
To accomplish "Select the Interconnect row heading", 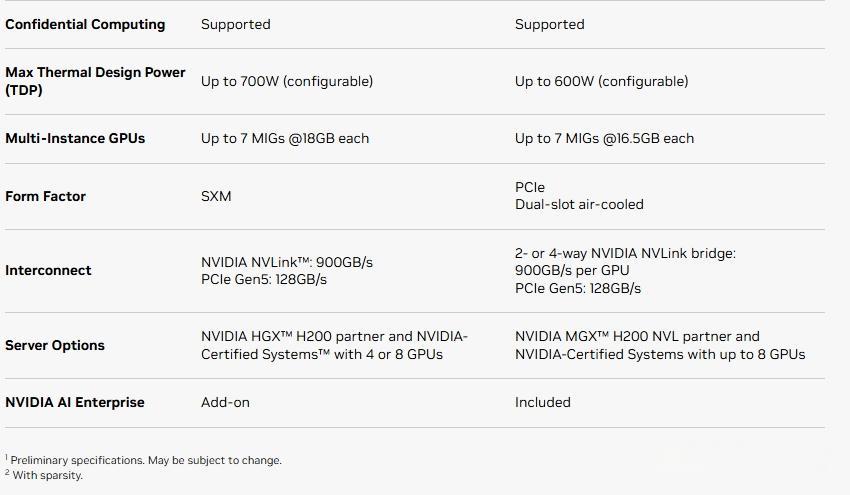I will (x=48, y=270).
